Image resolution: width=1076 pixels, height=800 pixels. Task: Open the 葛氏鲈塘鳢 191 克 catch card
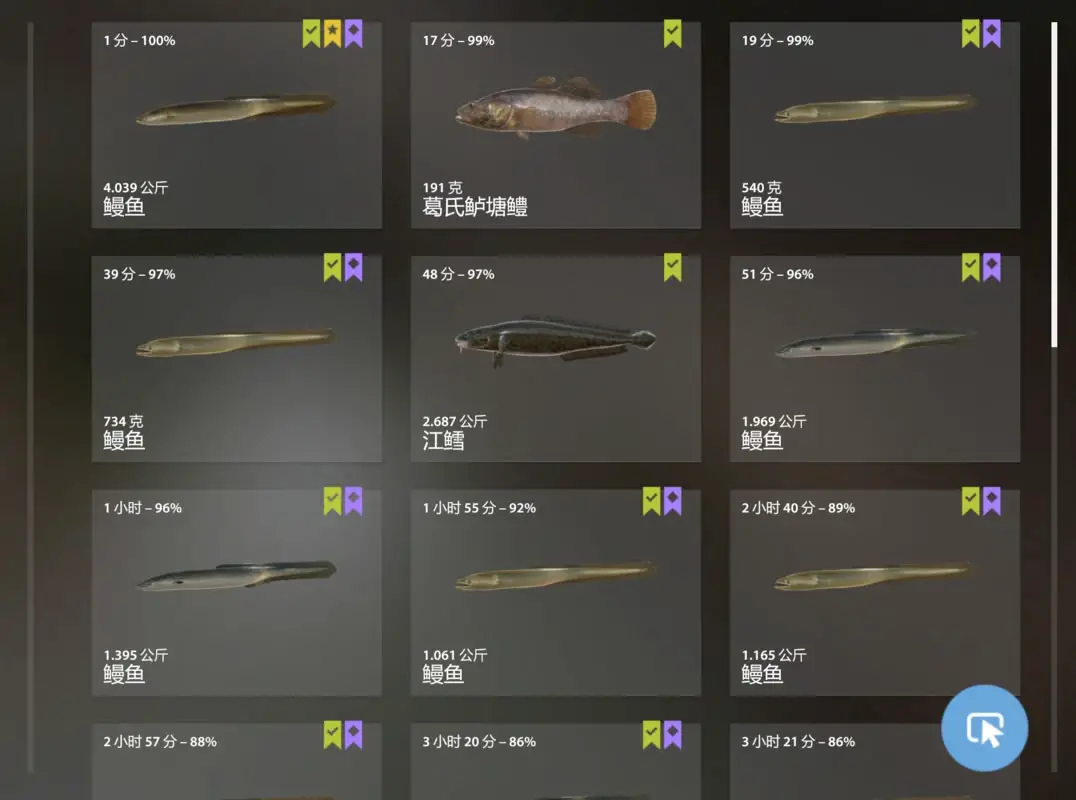point(556,125)
